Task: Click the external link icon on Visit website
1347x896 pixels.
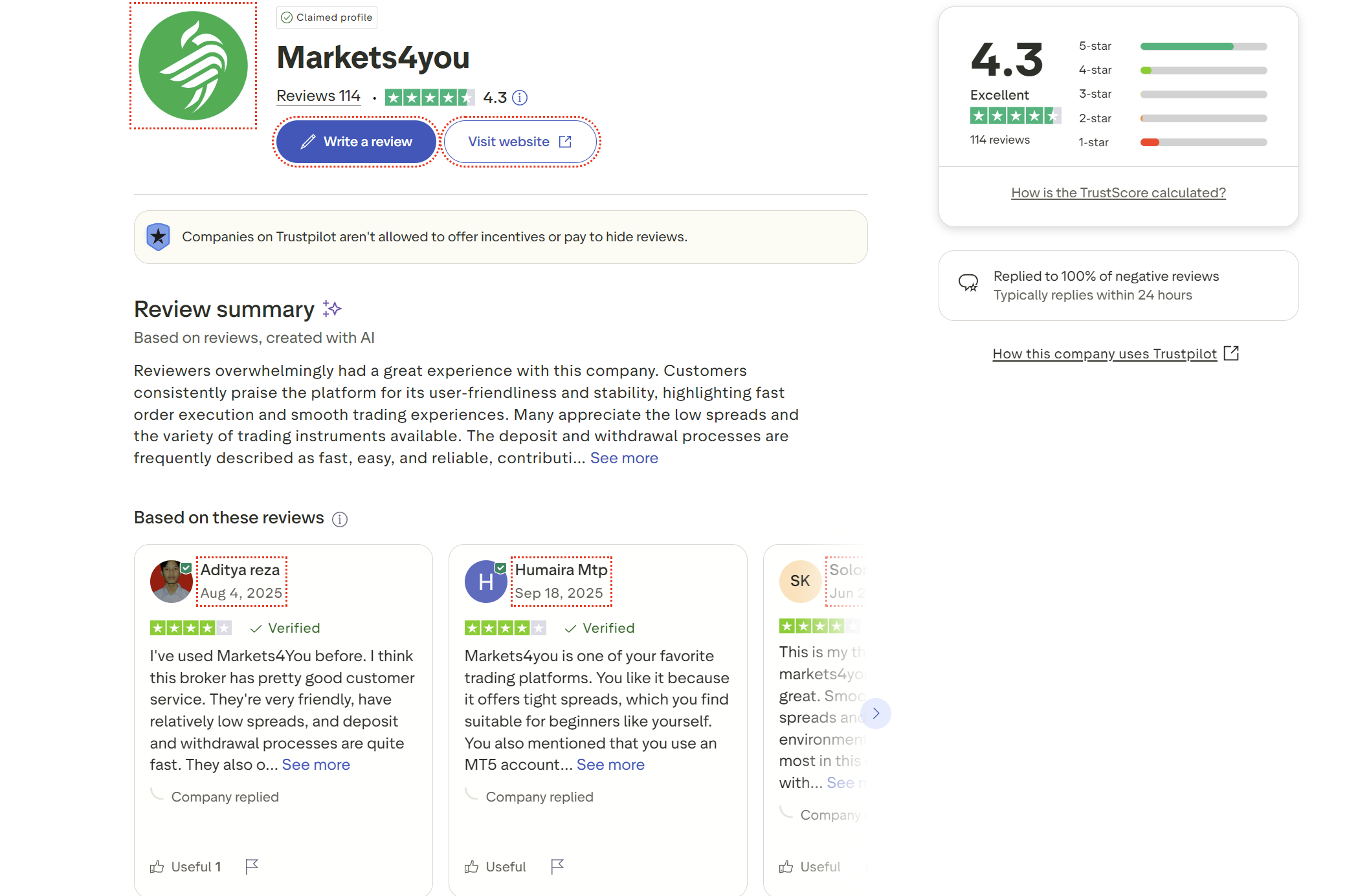Action: tap(566, 141)
